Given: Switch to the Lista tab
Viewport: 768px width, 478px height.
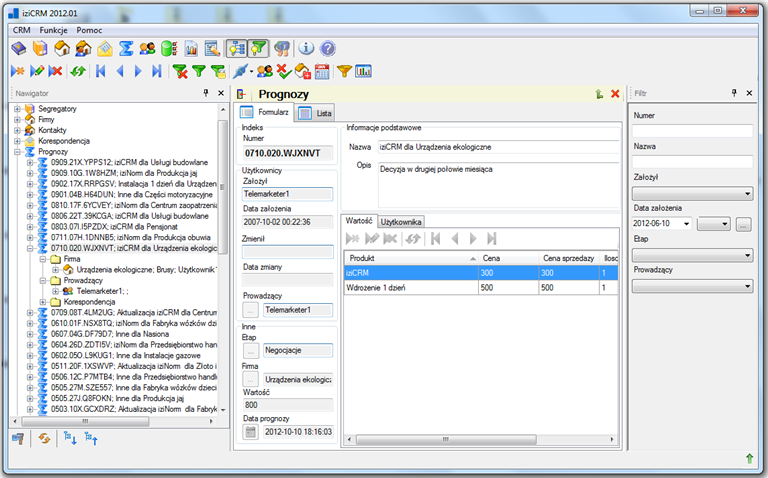Looking at the screenshot, I should tap(316, 113).
